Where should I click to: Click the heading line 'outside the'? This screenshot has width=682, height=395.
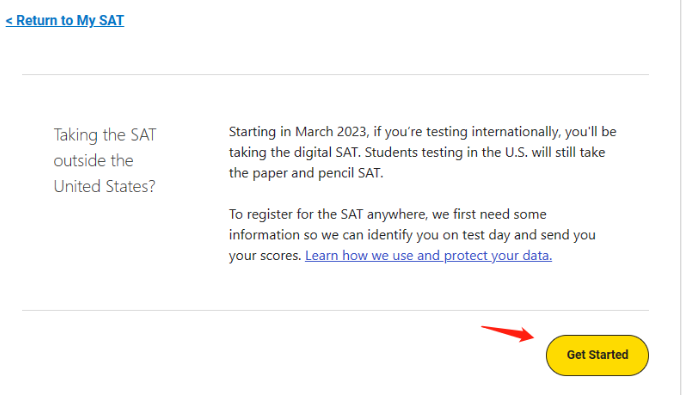(x=94, y=161)
